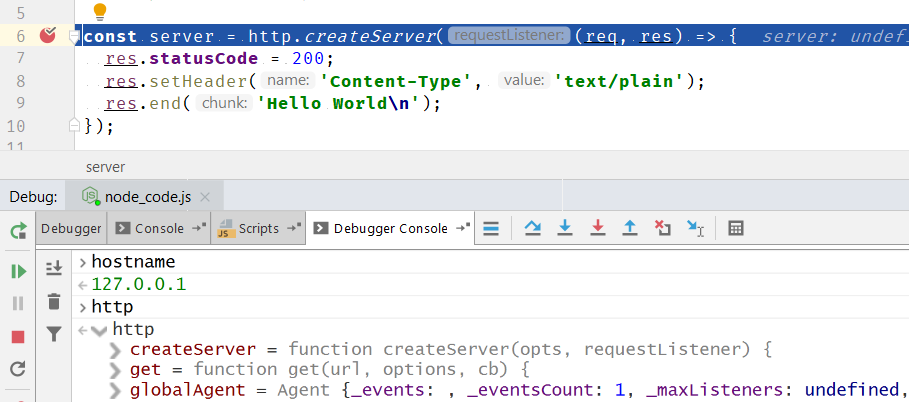The width and height of the screenshot is (909, 402).
Task: Click the circular arrow icon below the Stop button
Action: [x=18, y=368]
